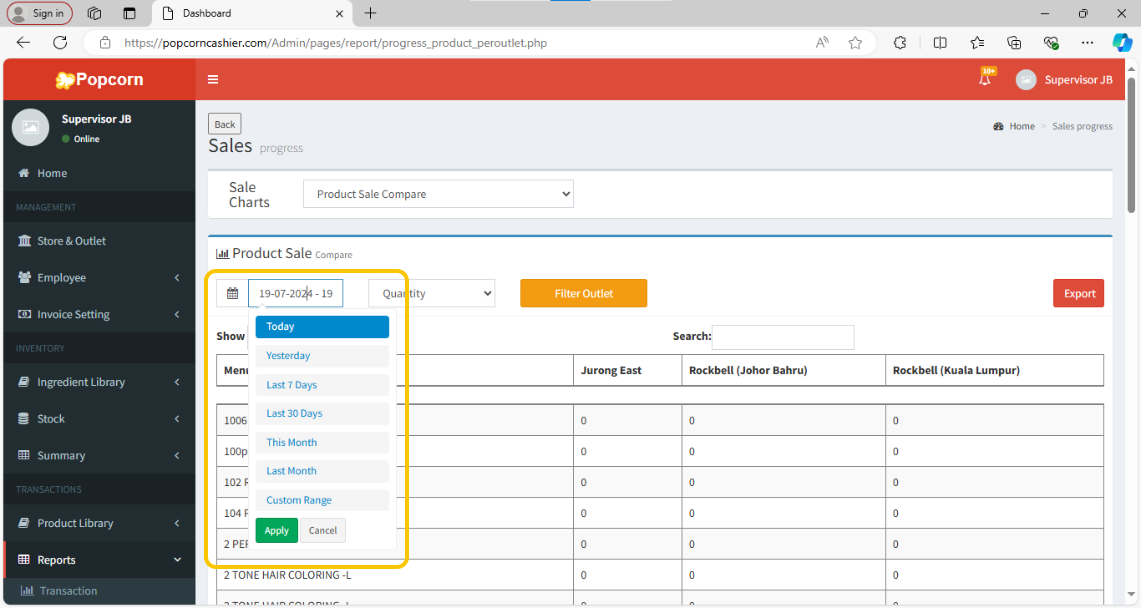Open Store & Outlet in sidebar
This screenshot has height=608, width=1141.
point(99,241)
